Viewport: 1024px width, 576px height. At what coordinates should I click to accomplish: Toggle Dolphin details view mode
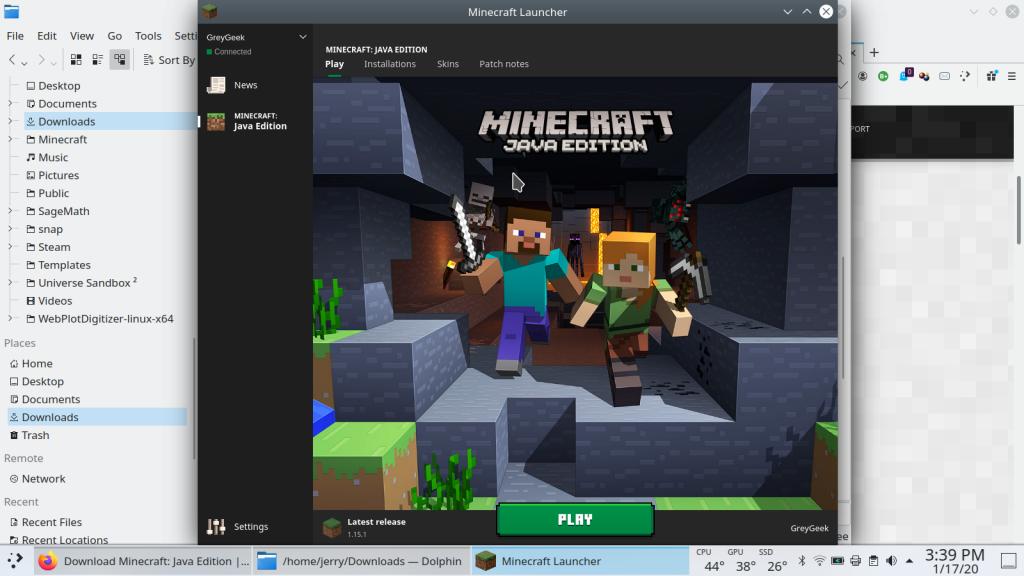tap(119, 60)
